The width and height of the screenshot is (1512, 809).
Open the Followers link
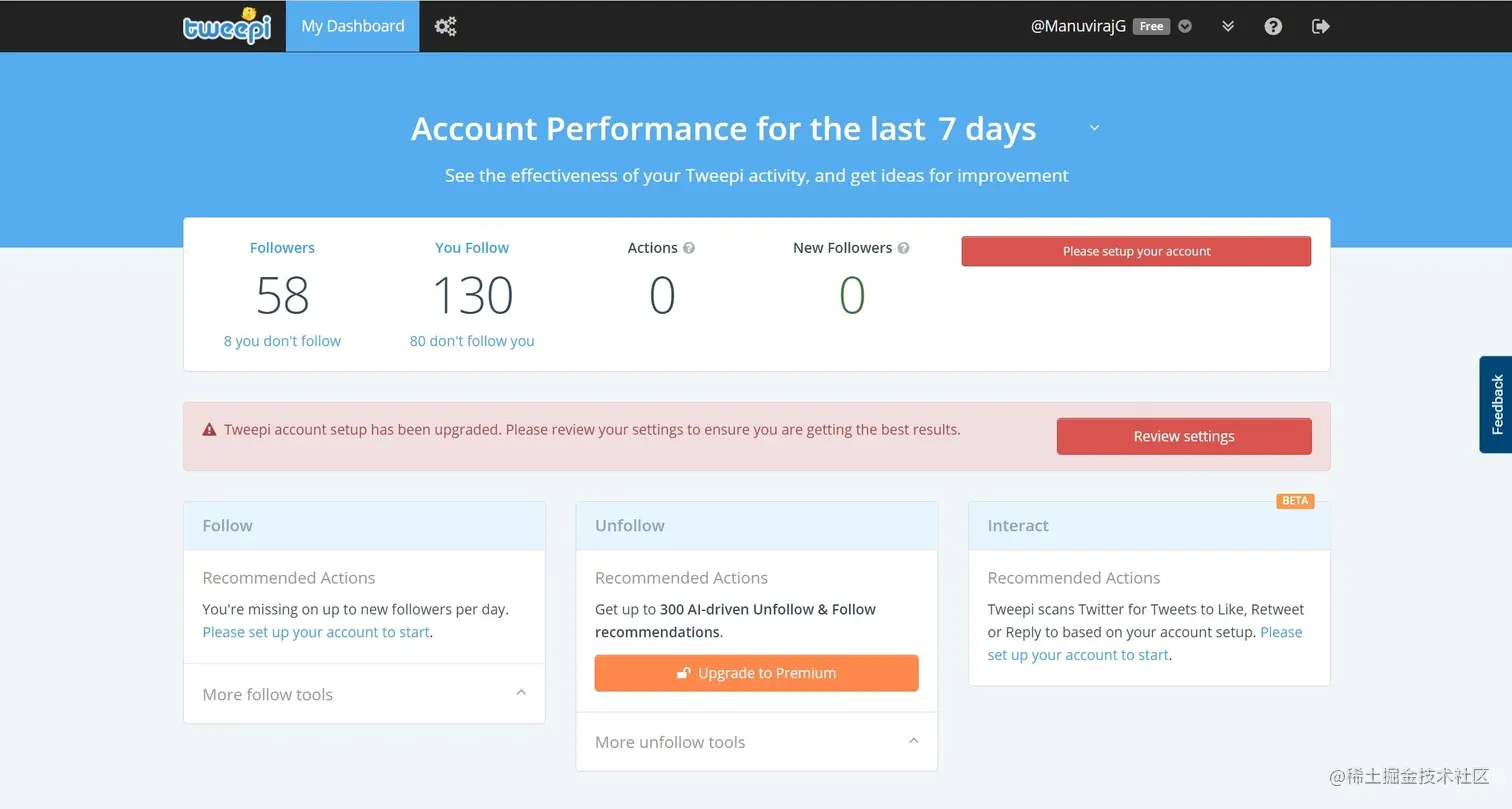pos(282,248)
